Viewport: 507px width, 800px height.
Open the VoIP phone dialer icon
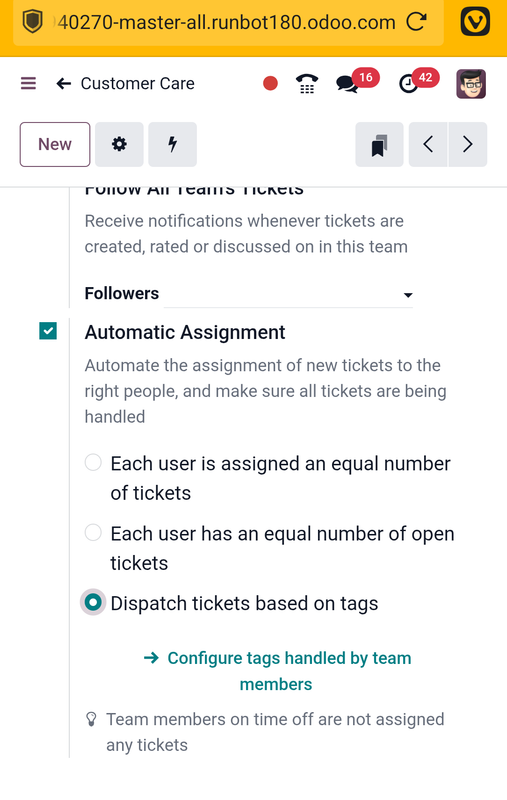pos(307,84)
